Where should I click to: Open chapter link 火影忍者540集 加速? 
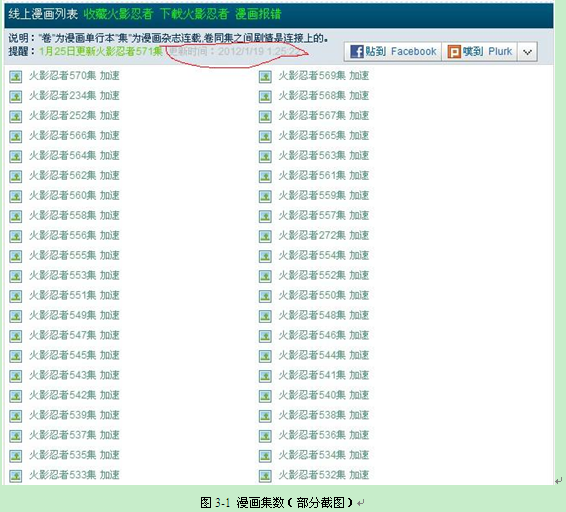[324, 395]
